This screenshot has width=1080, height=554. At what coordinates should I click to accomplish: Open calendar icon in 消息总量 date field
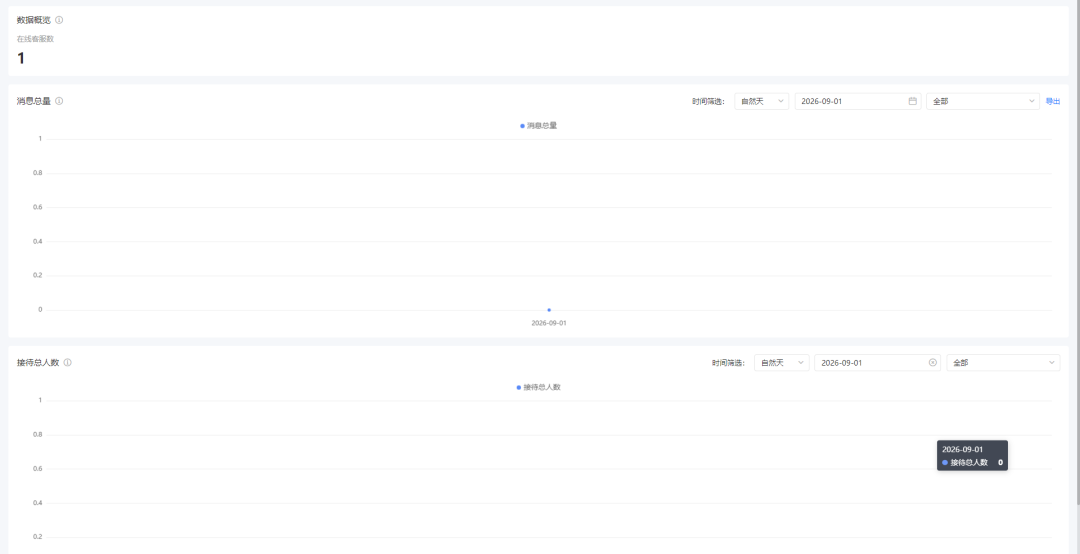click(x=913, y=101)
